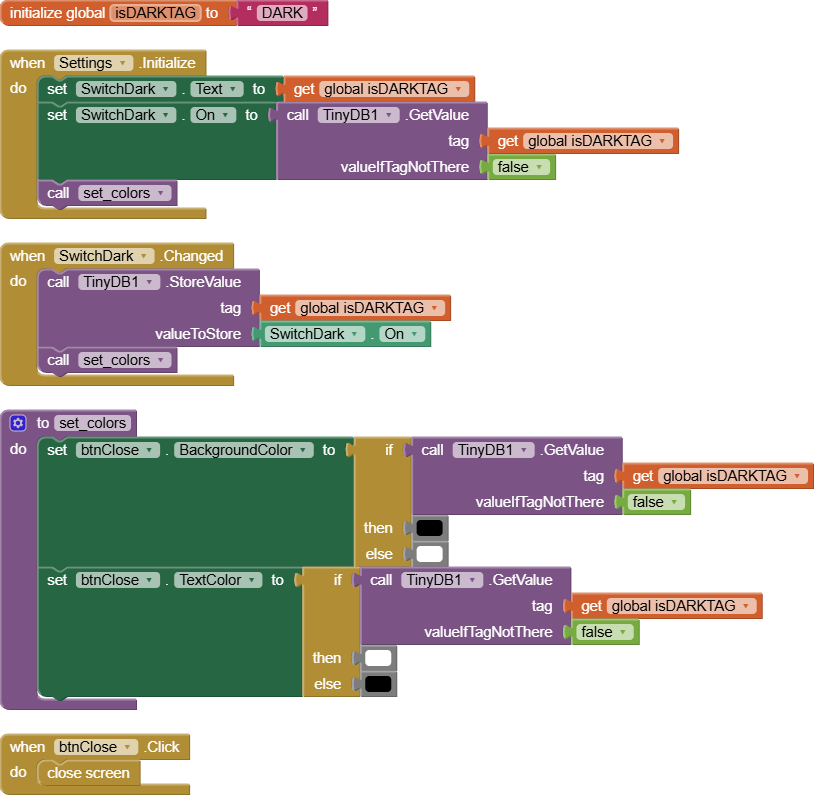
Task: Open SwitchDark dropdown in the Changed event block
Action: click(x=105, y=256)
